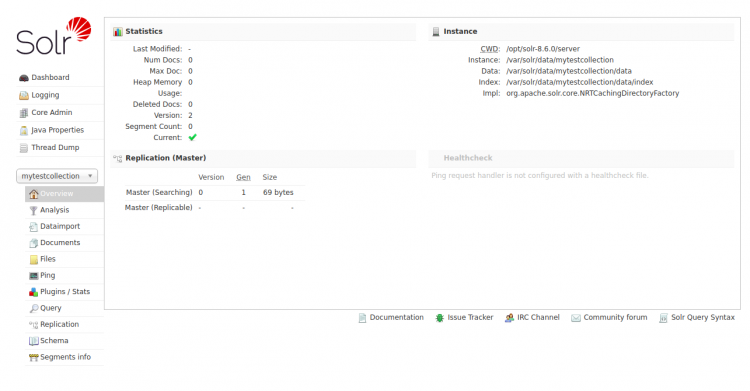Click the Version column header
Image resolution: width=750 pixels, height=391 pixels.
[x=211, y=178]
